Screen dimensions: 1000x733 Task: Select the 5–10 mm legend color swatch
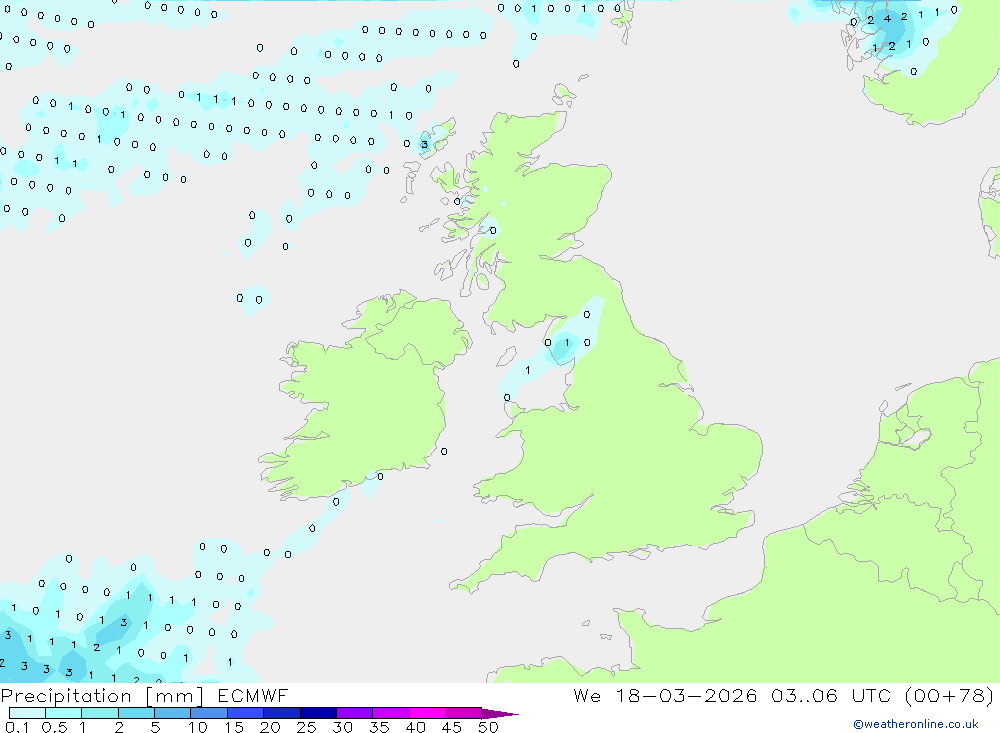coord(173,713)
